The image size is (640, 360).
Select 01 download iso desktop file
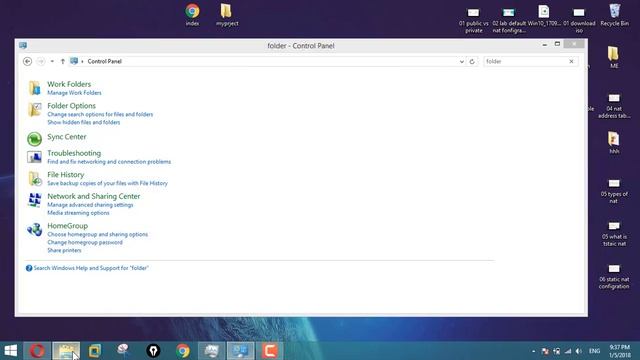pyautogui.click(x=579, y=20)
